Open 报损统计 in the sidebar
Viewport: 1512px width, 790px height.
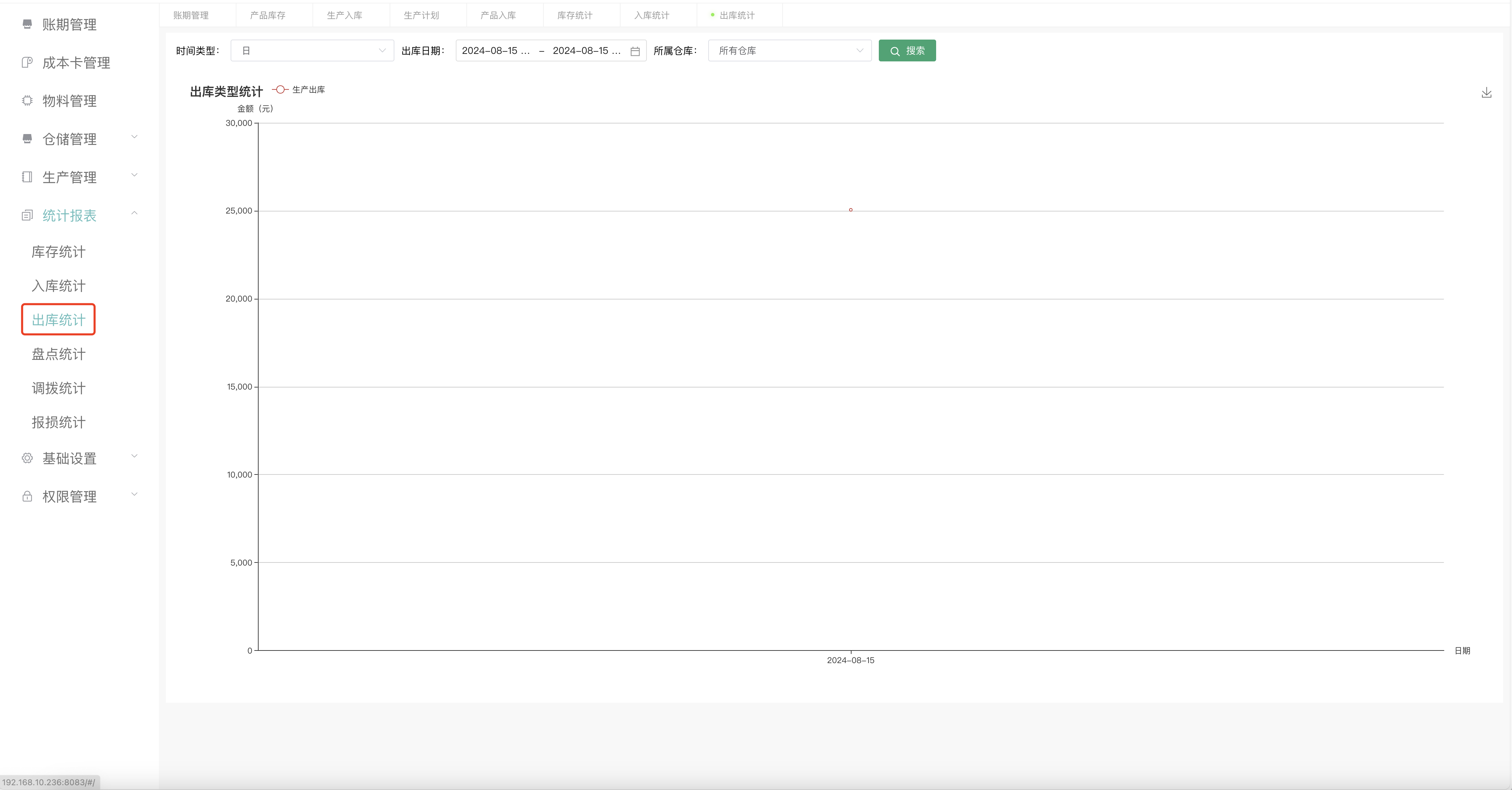point(58,422)
